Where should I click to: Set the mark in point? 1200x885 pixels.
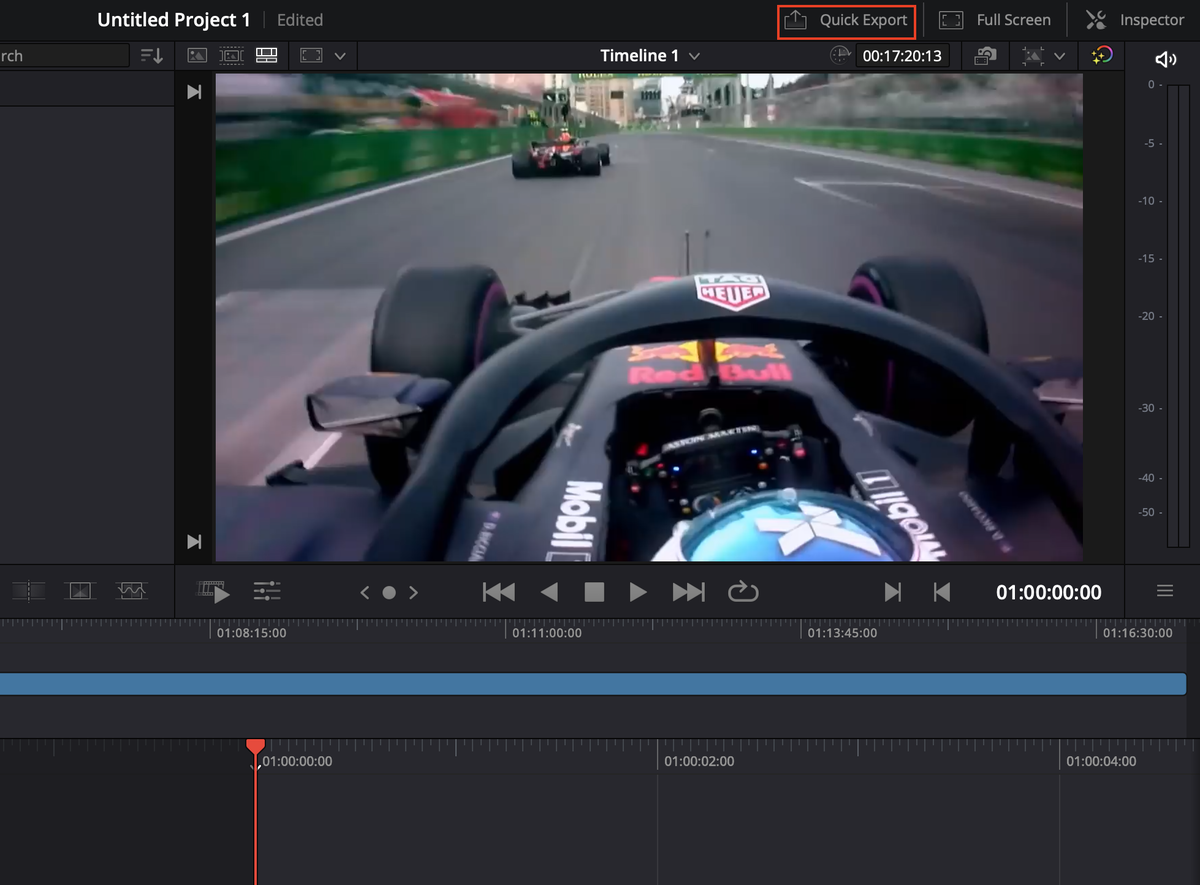893,592
